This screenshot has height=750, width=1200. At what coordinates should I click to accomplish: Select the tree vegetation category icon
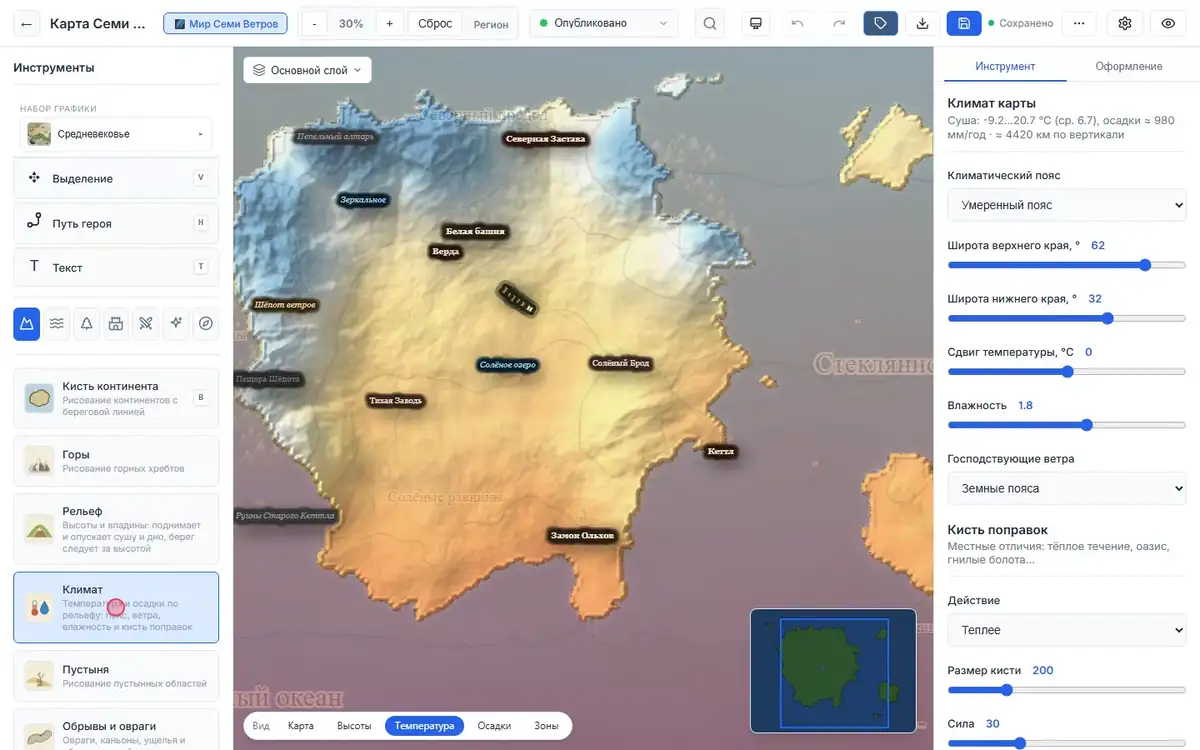coord(87,323)
